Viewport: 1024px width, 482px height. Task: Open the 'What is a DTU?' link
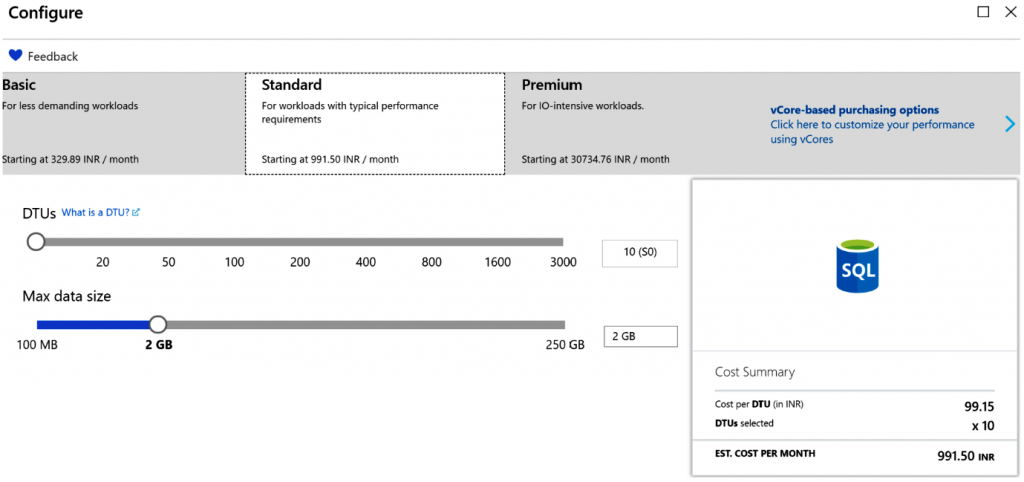coord(96,213)
